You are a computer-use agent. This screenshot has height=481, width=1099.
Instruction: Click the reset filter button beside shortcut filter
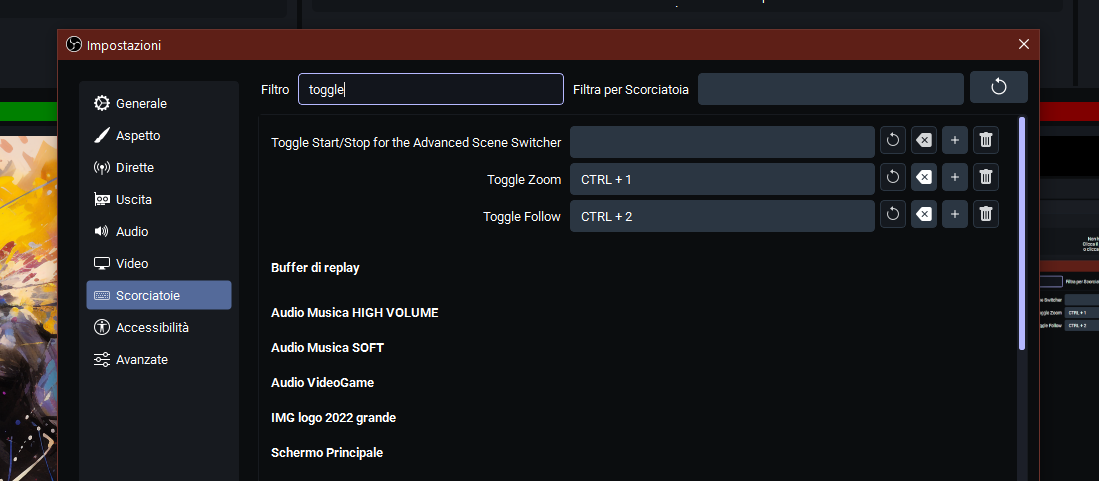(998, 88)
